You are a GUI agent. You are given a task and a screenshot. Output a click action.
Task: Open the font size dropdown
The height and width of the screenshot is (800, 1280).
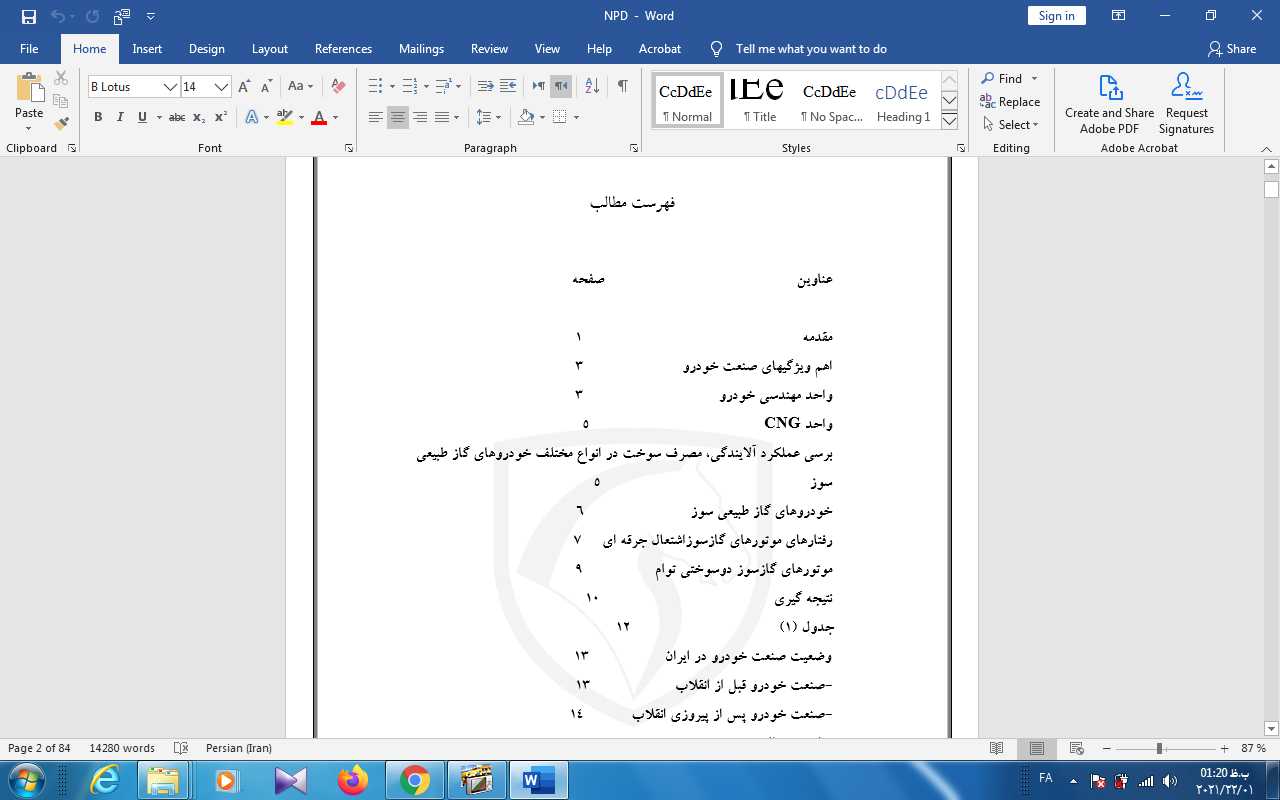pos(221,87)
